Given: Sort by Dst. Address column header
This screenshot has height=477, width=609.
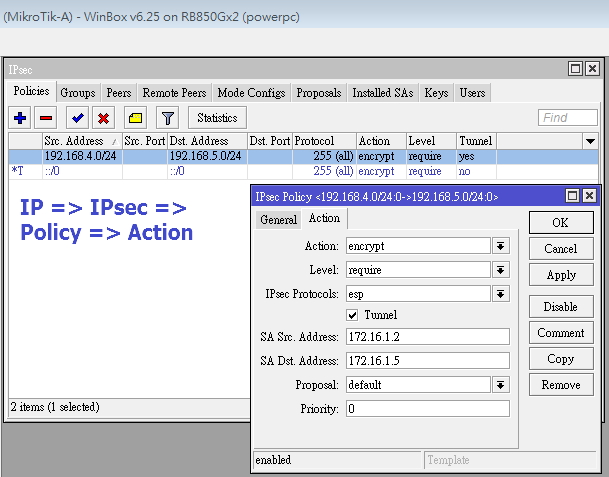Looking at the screenshot, I should [x=208, y=141].
